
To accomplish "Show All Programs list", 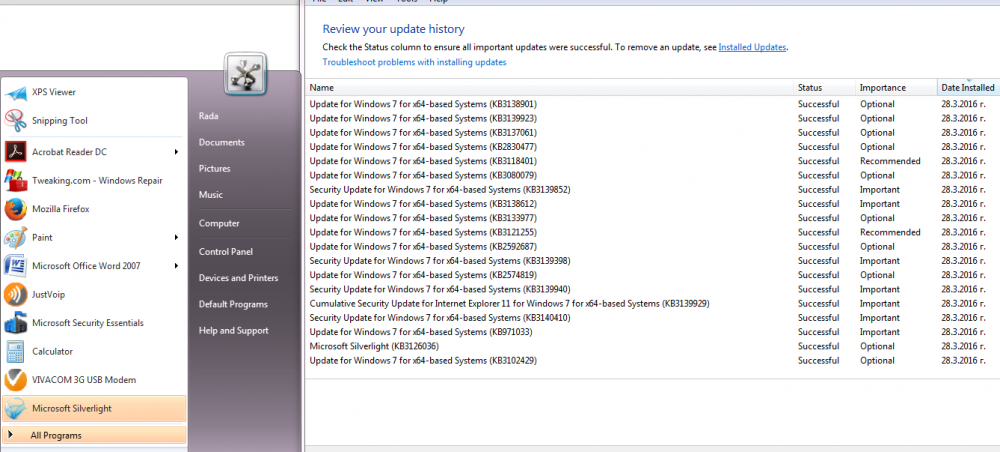I will (94, 435).
